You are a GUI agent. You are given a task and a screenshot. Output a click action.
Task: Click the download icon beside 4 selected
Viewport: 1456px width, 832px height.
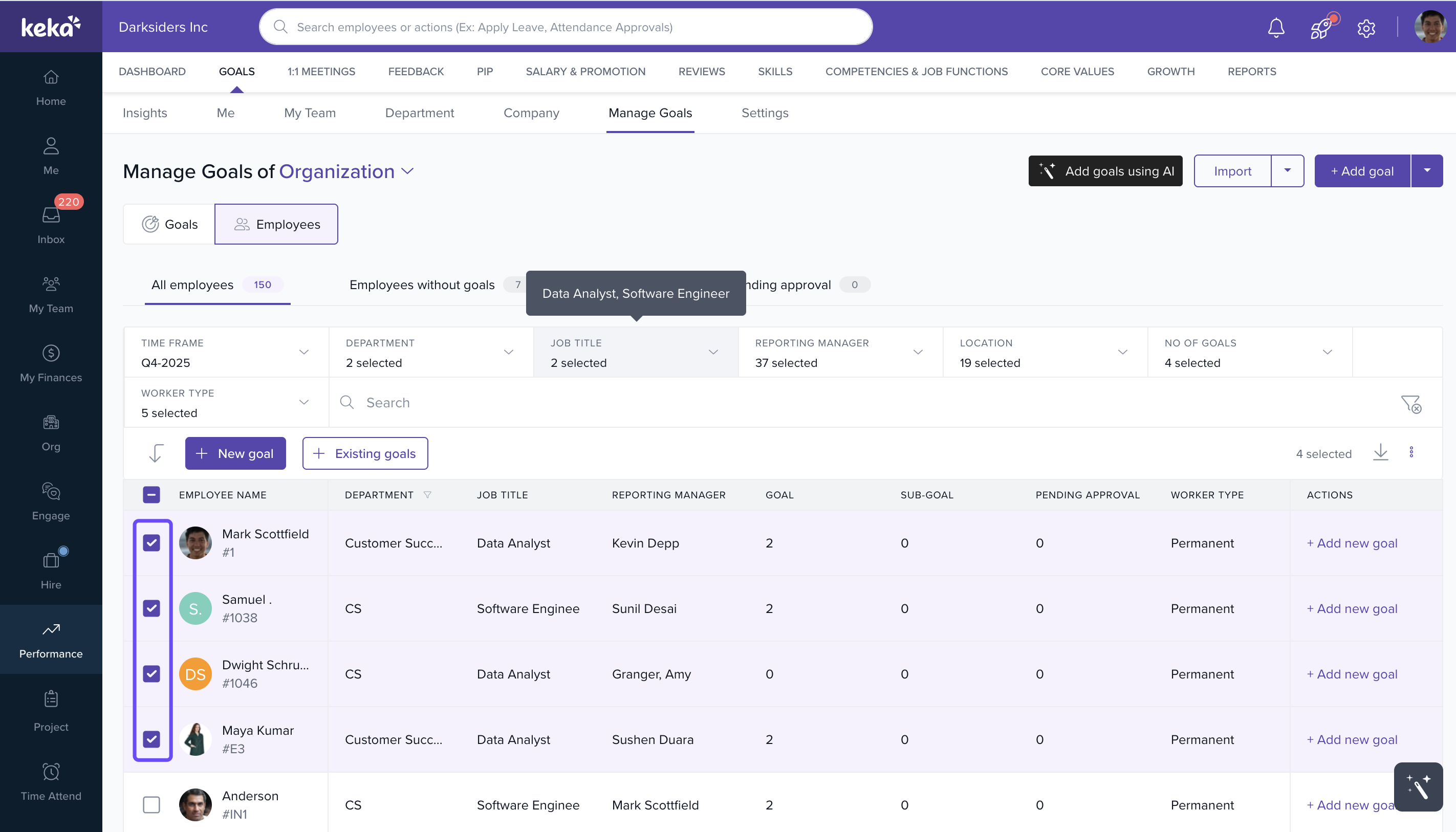pyautogui.click(x=1381, y=452)
